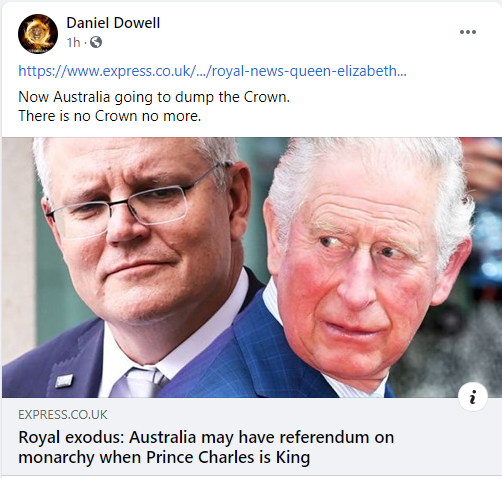Open the 'Royal exodus' article headline
The height and width of the screenshot is (478, 502).
206,447
